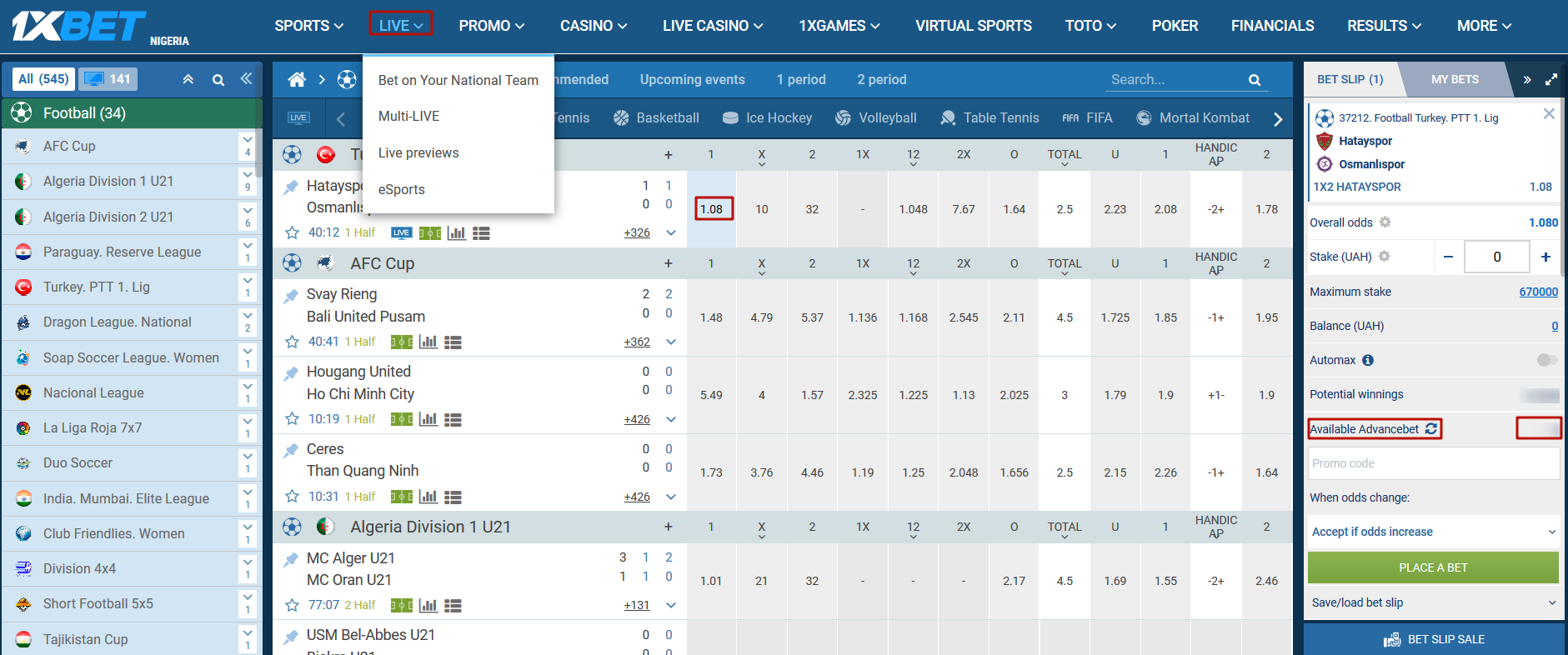
Task: Open the 'Accept if odds increase' dropdown
Action: 1434,532
